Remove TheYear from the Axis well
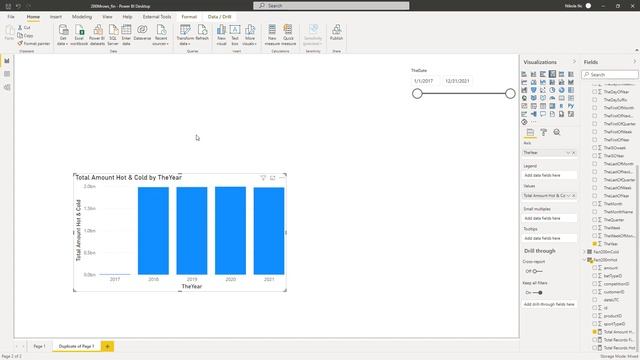 [x=573, y=153]
